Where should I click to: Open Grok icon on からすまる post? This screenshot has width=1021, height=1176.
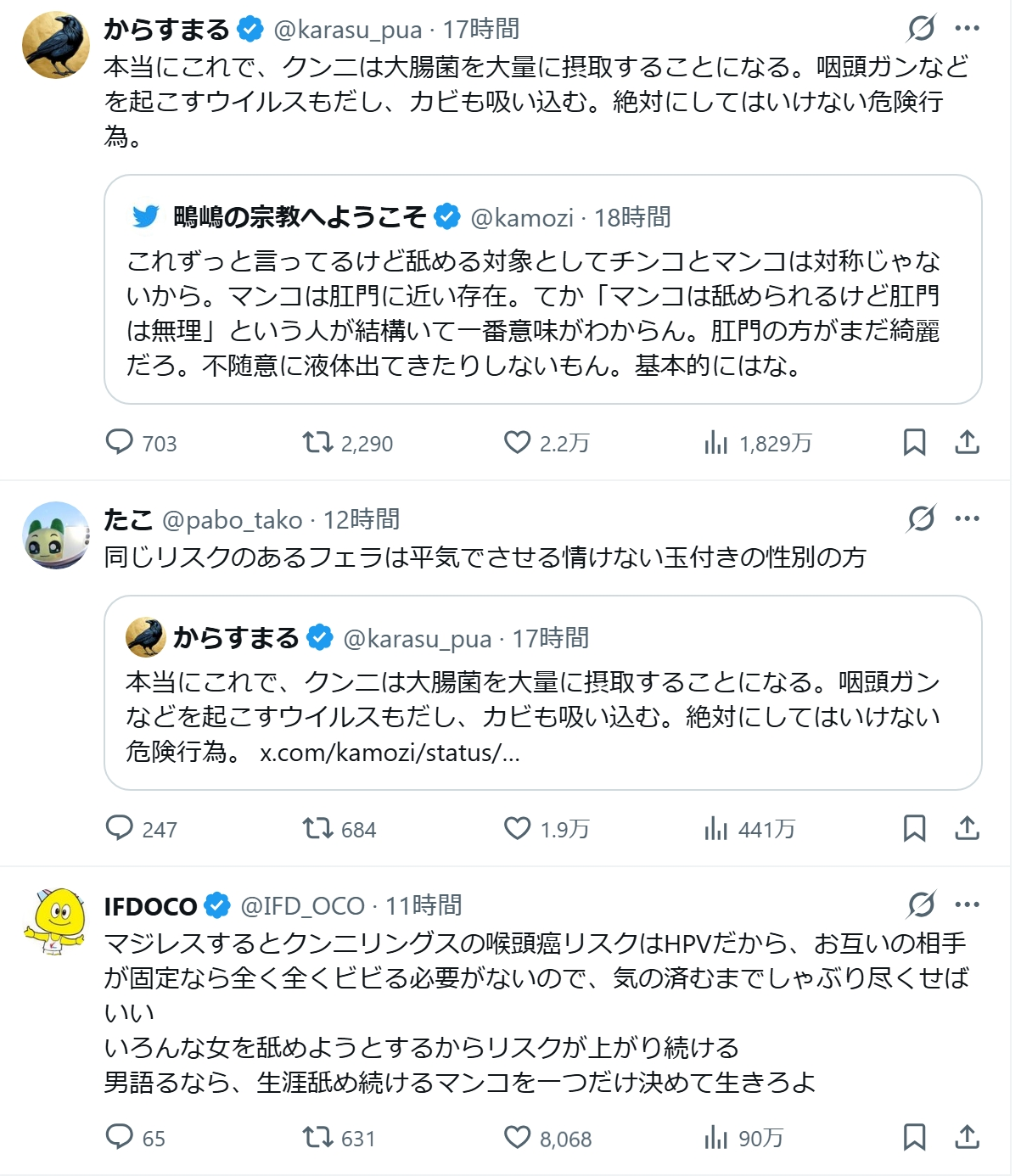point(921,28)
